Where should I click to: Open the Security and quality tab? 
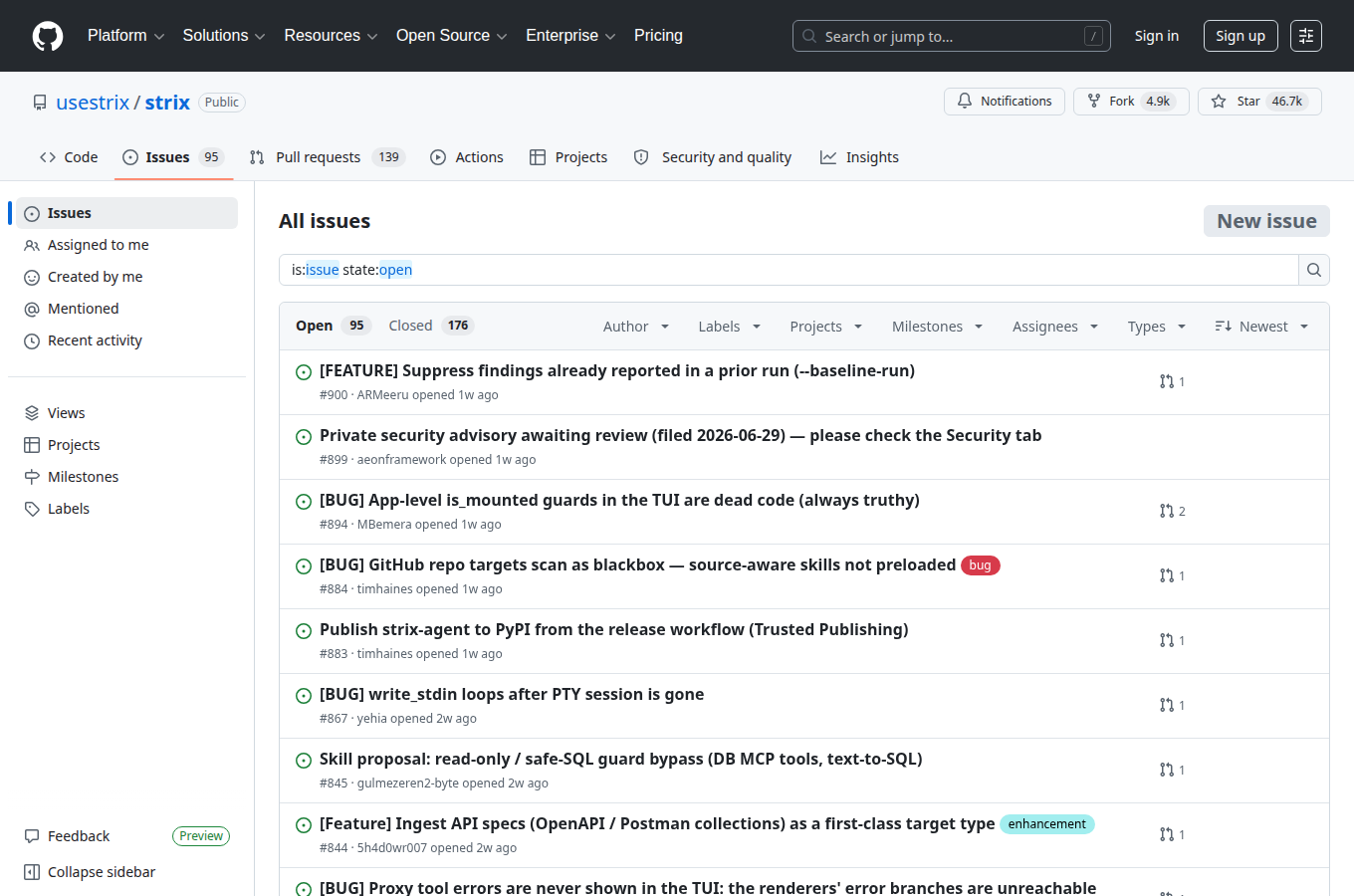coord(713,157)
